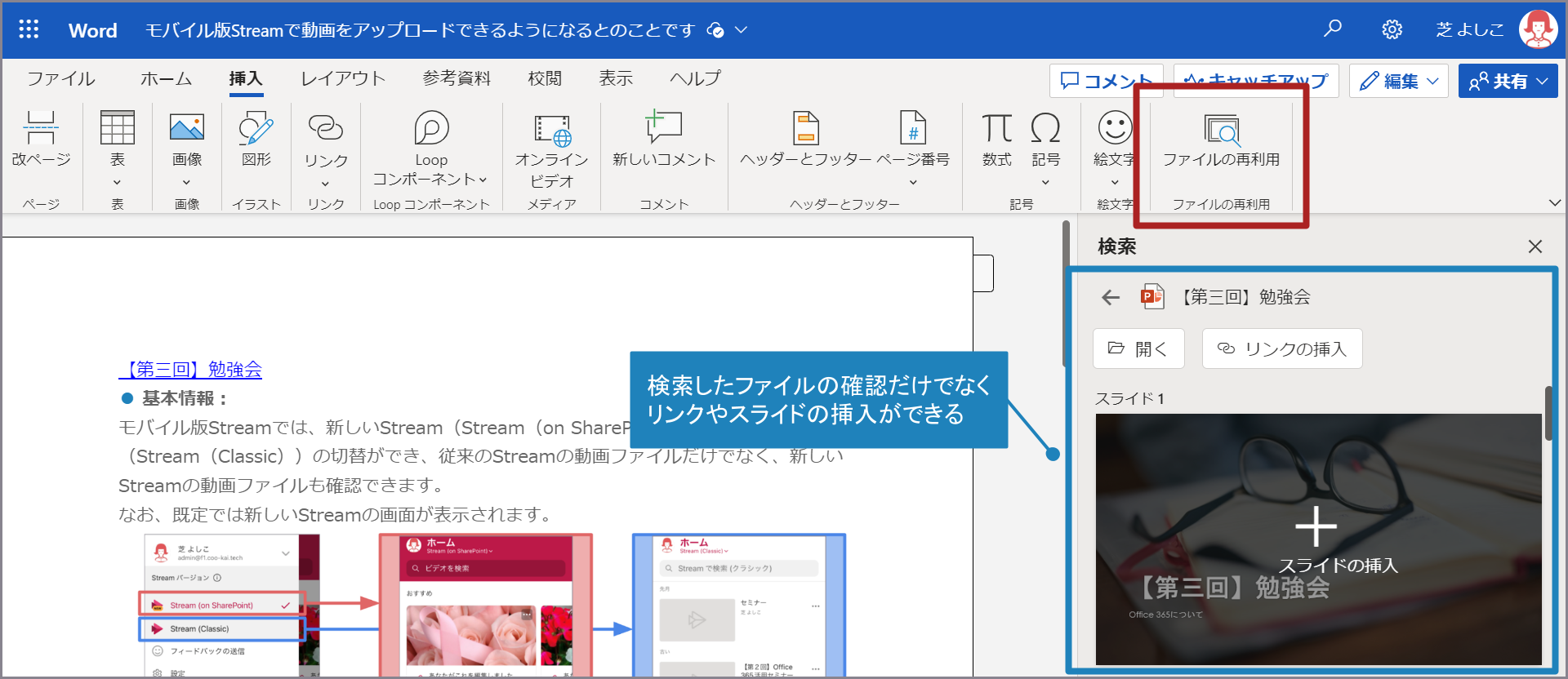Insert an オンライン ビデオ
1568x679 pixels.
[552, 151]
